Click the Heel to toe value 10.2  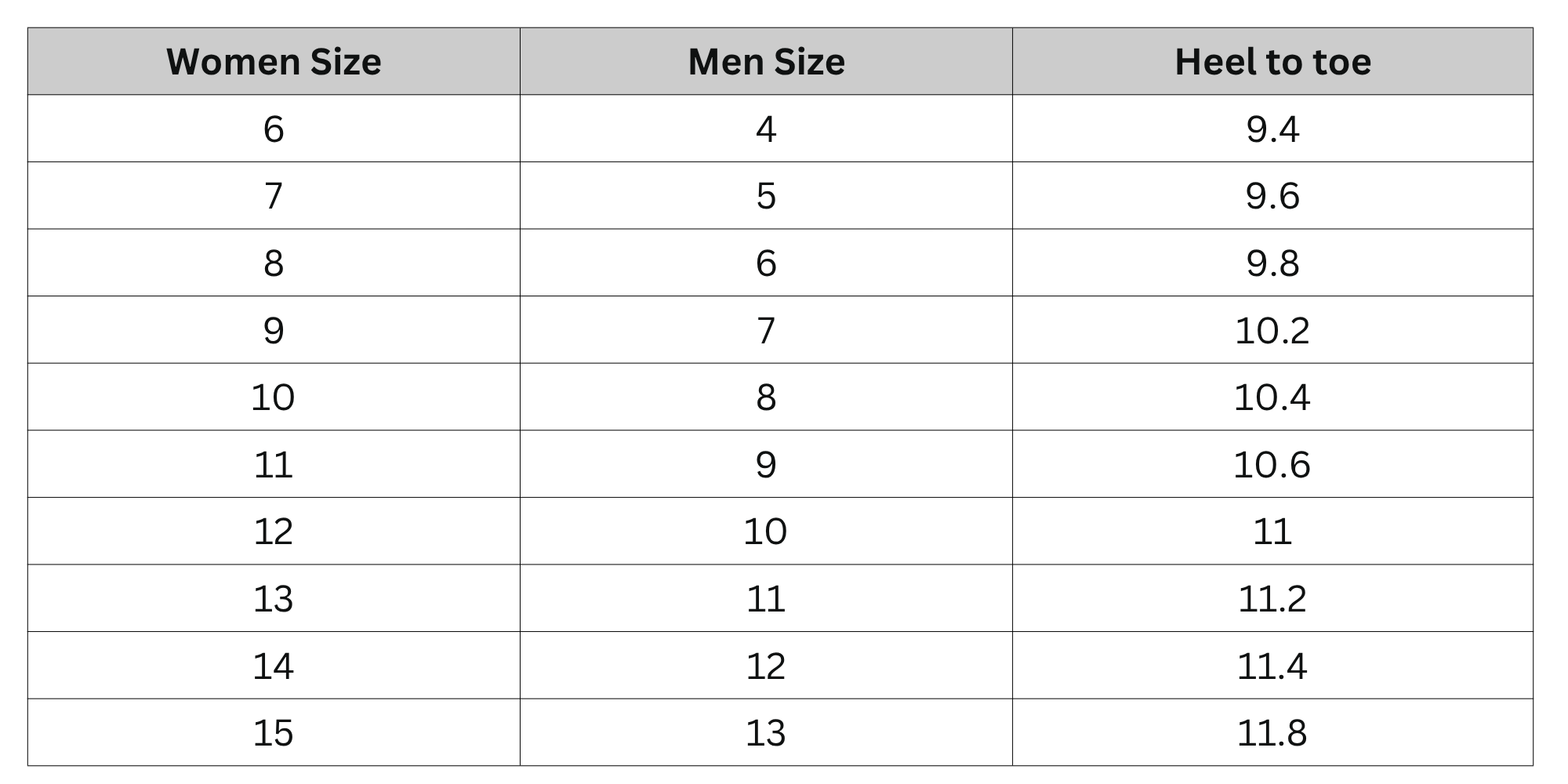tap(1272, 330)
